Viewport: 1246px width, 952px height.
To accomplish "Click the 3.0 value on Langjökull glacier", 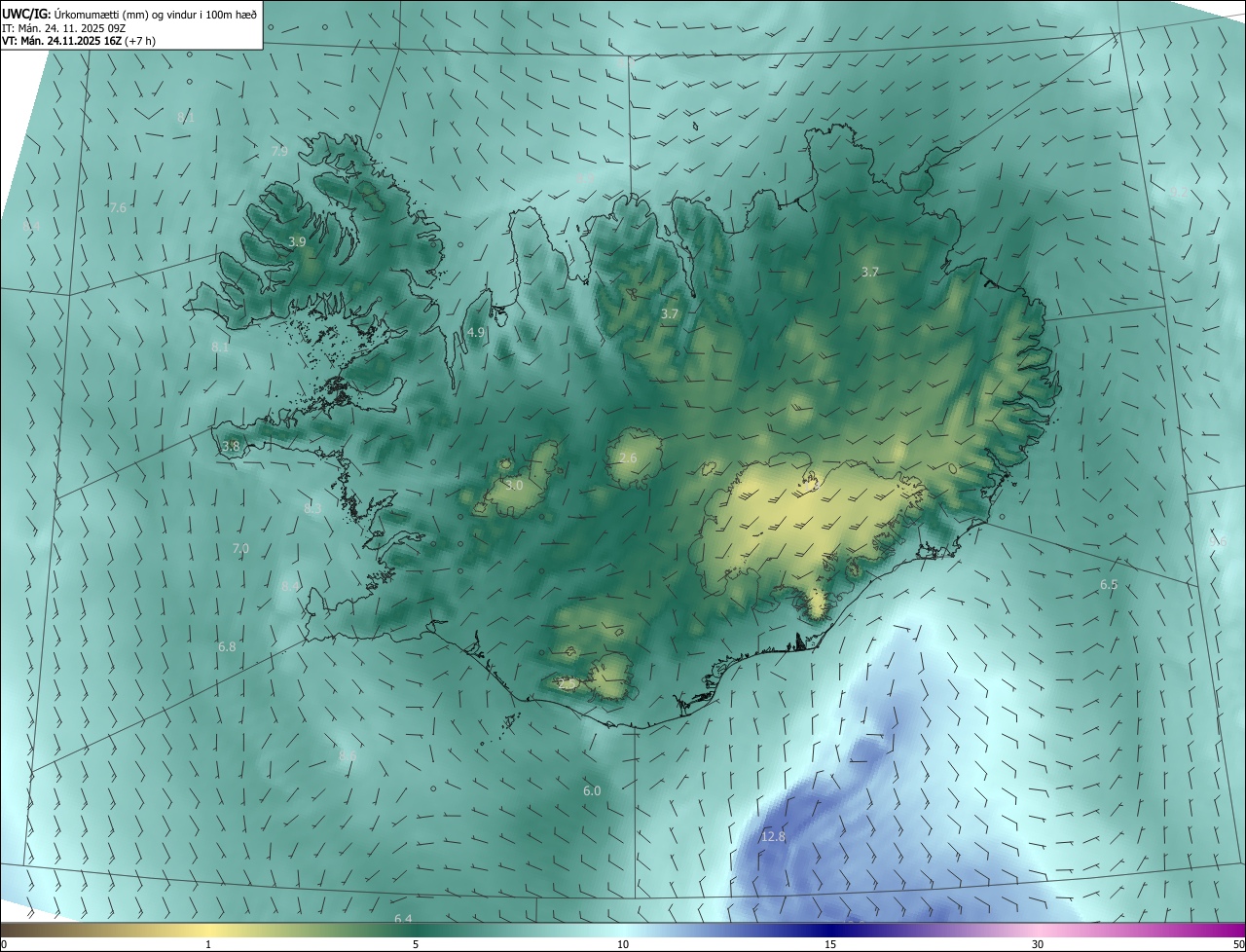I will click(x=515, y=485).
